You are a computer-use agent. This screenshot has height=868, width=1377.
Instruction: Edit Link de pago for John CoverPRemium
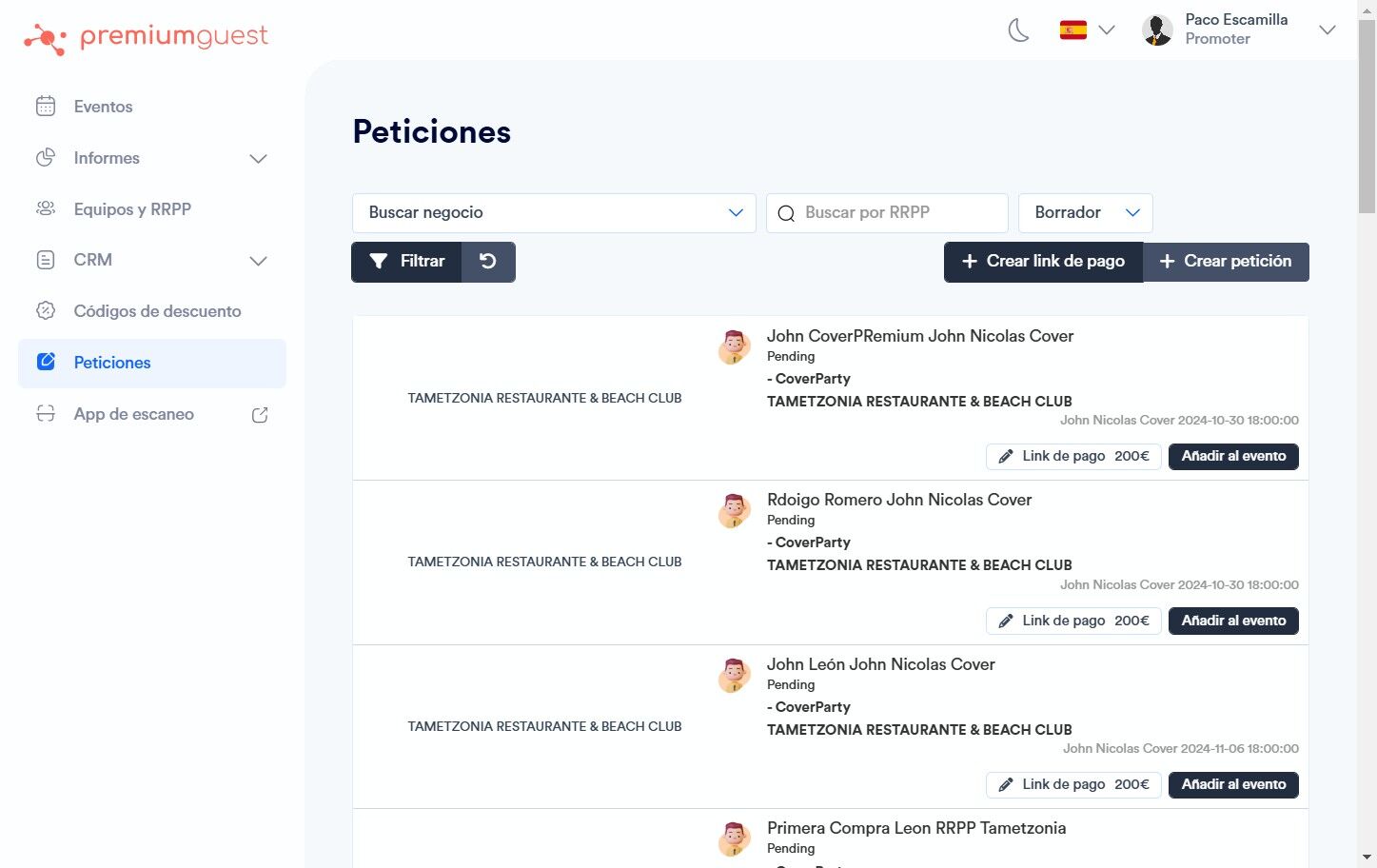point(1073,457)
